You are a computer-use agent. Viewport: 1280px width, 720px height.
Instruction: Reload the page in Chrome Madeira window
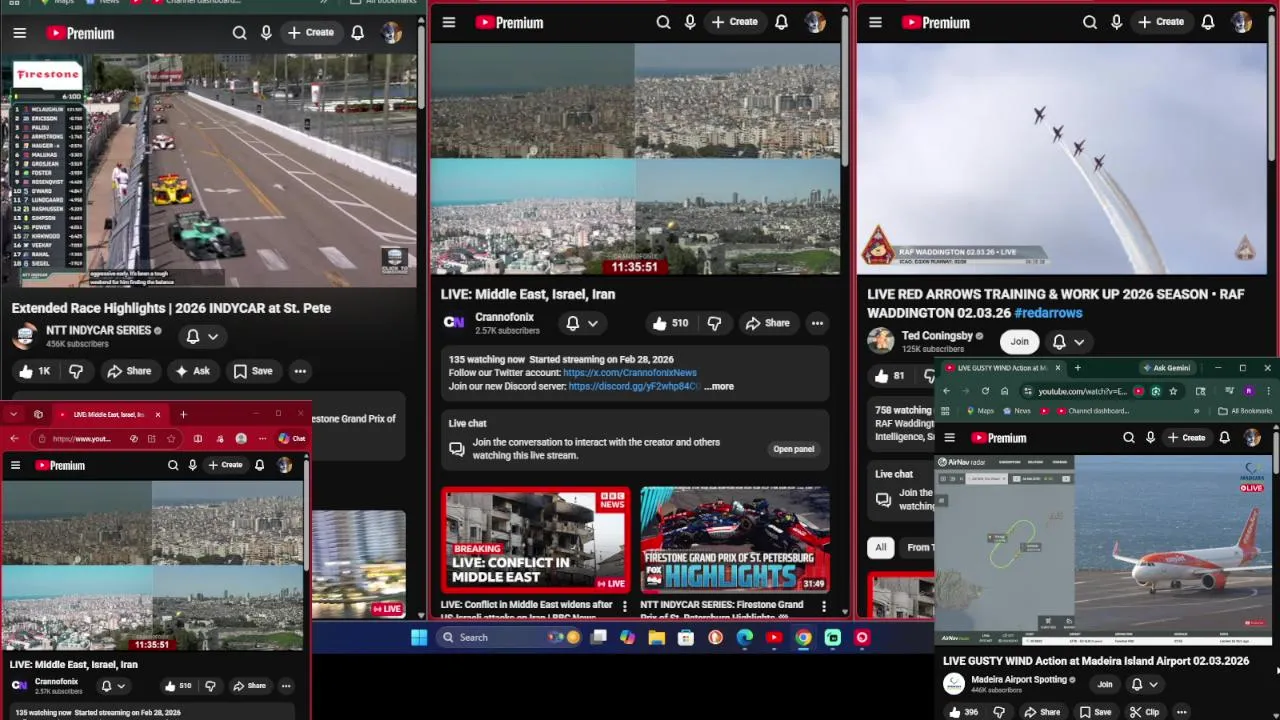coord(985,391)
